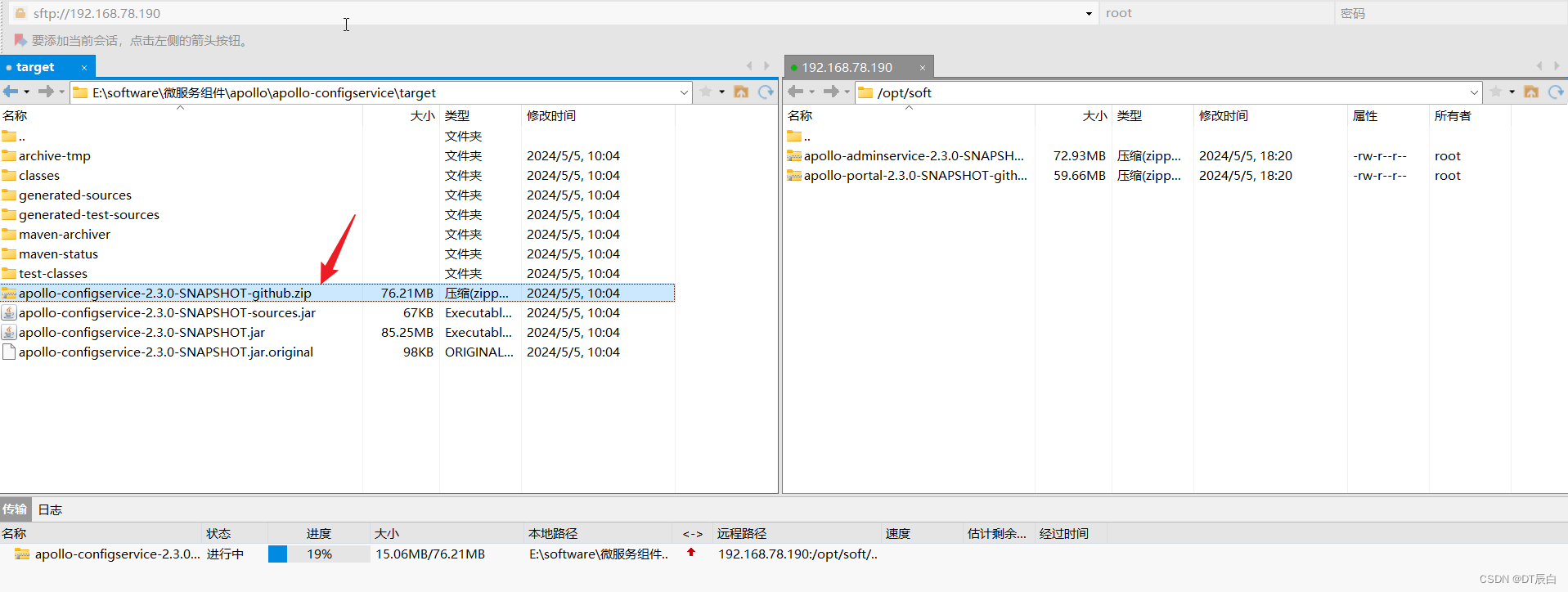This screenshot has height=592, width=1568.
Task: Click the remote pane forward arrow
Action: point(831,92)
